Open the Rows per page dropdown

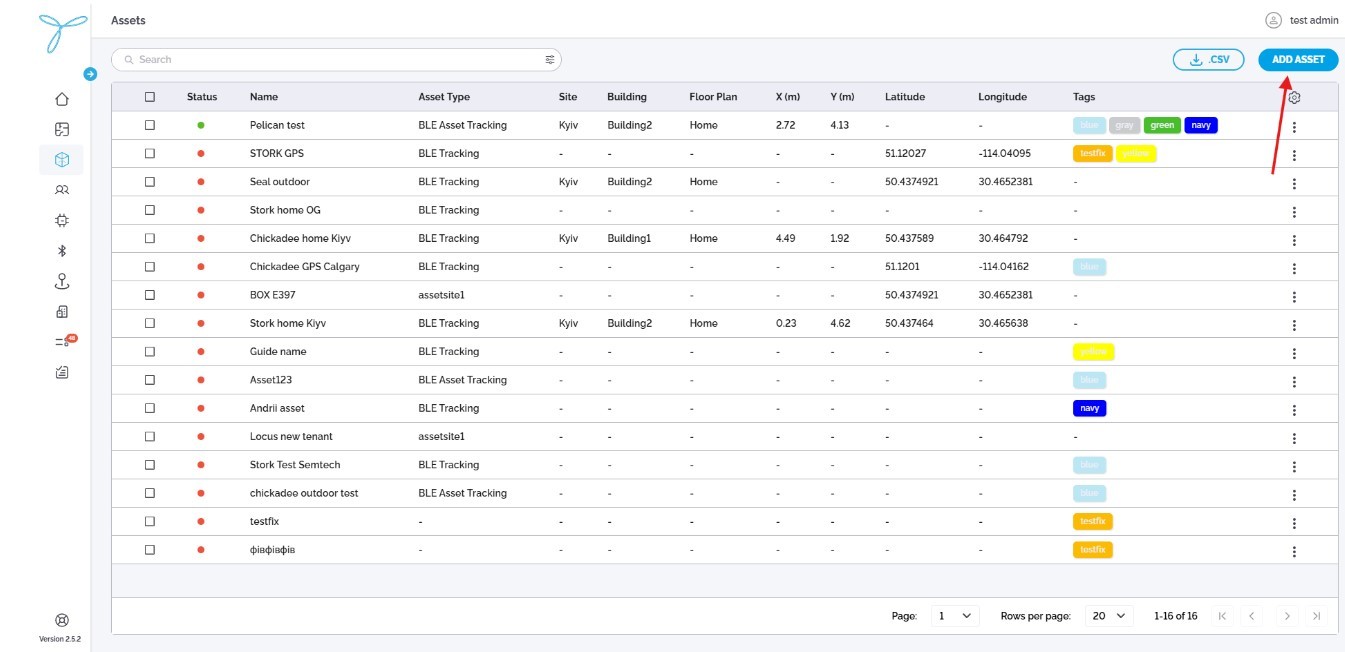pos(1109,616)
